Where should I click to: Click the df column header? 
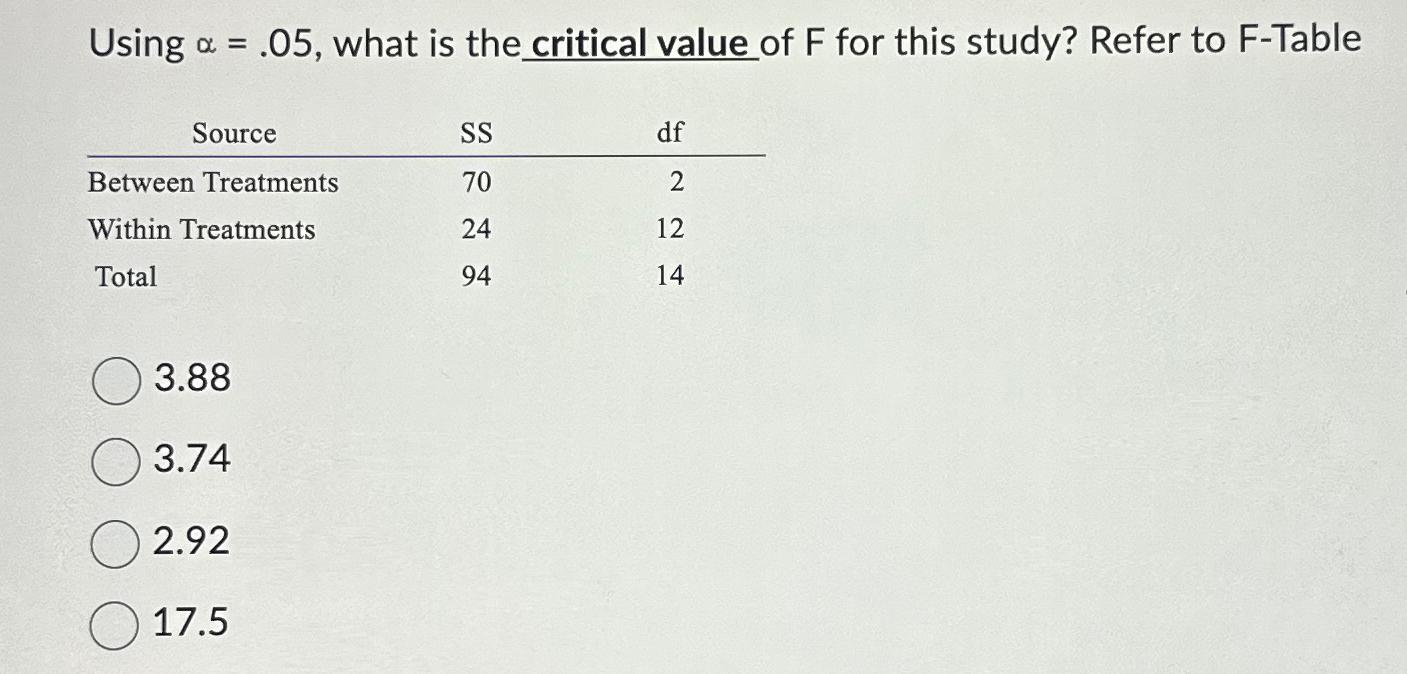(668, 131)
